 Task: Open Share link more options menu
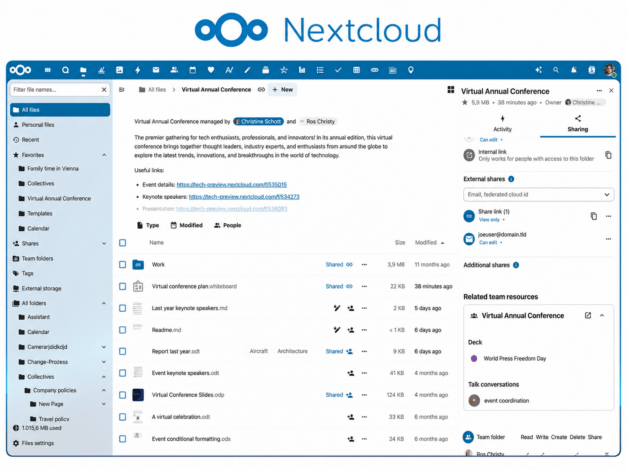pos(608,216)
